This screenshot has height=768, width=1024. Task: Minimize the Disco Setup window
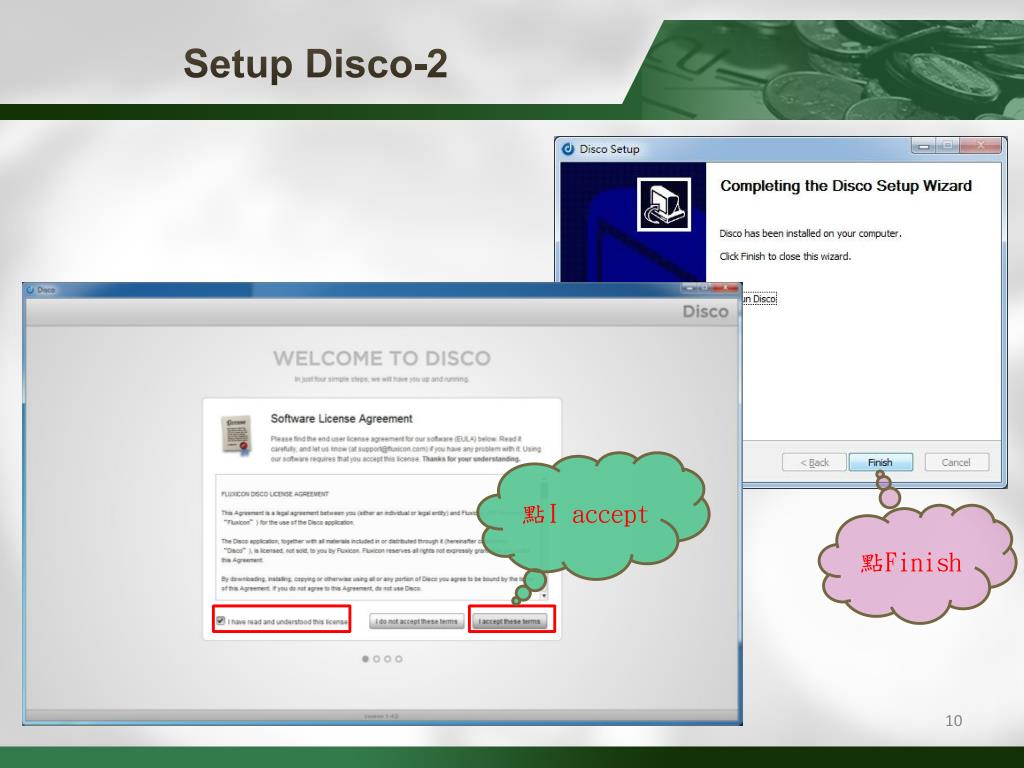923,146
